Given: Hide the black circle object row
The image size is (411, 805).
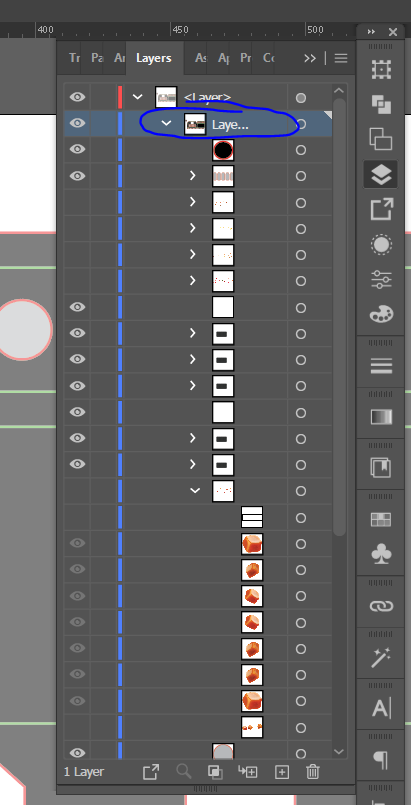Looking at the screenshot, I should [x=77, y=149].
